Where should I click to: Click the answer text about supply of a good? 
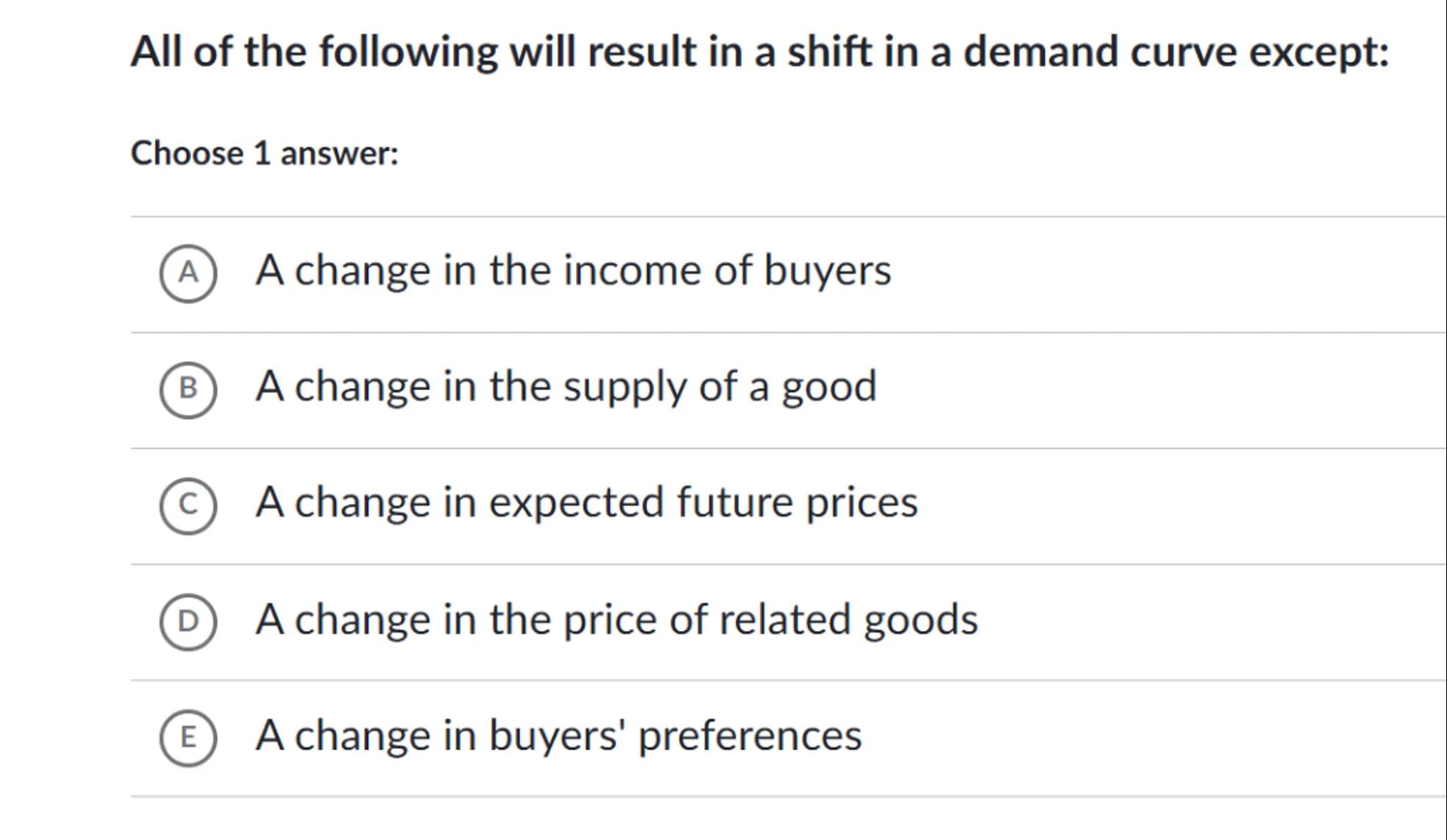point(566,386)
